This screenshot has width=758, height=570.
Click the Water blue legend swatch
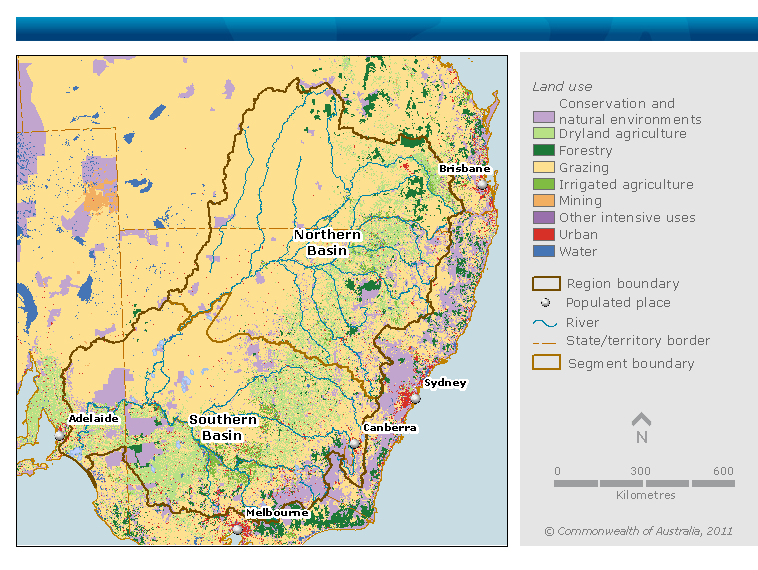[x=543, y=252]
